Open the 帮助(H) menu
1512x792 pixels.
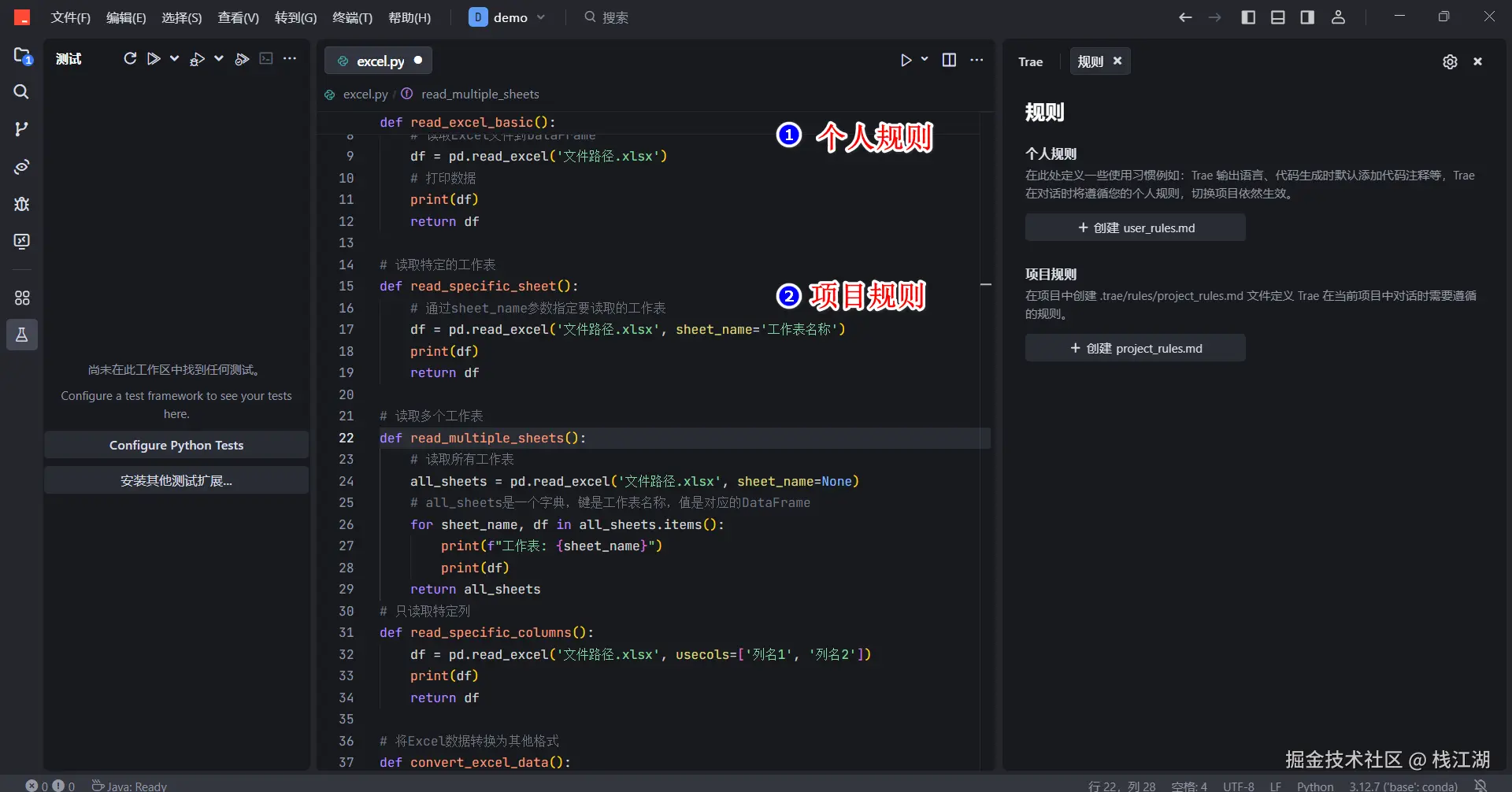click(409, 17)
